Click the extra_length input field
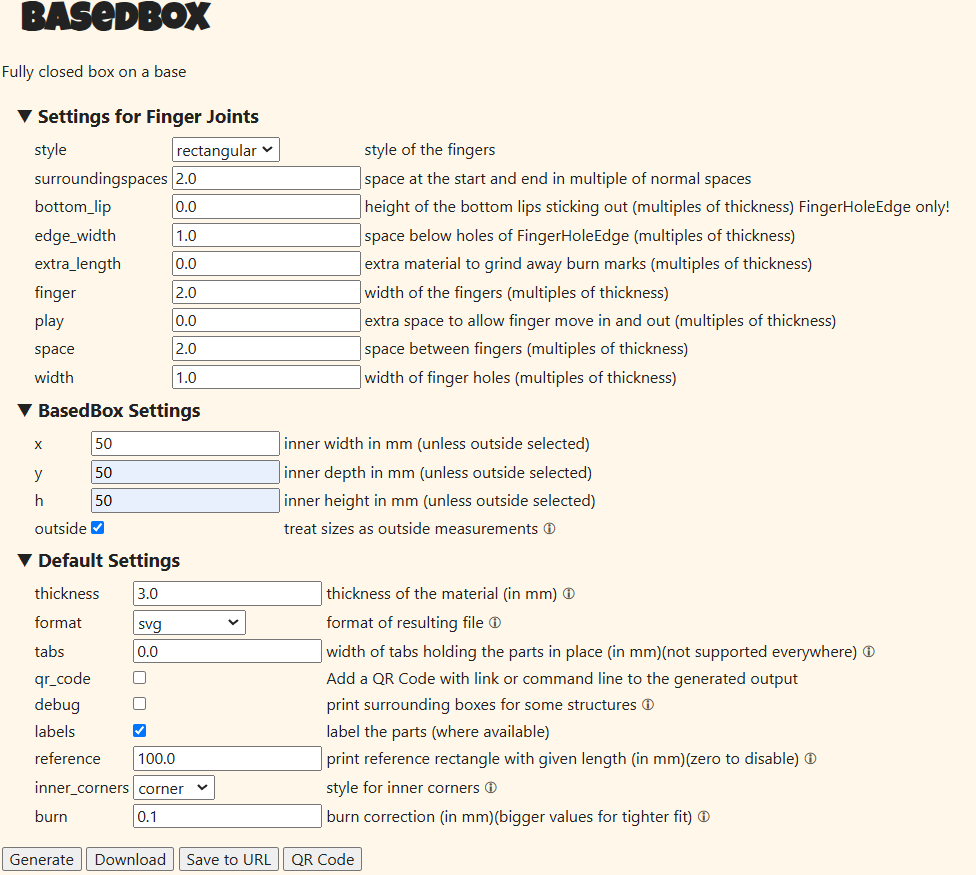 click(266, 264)
